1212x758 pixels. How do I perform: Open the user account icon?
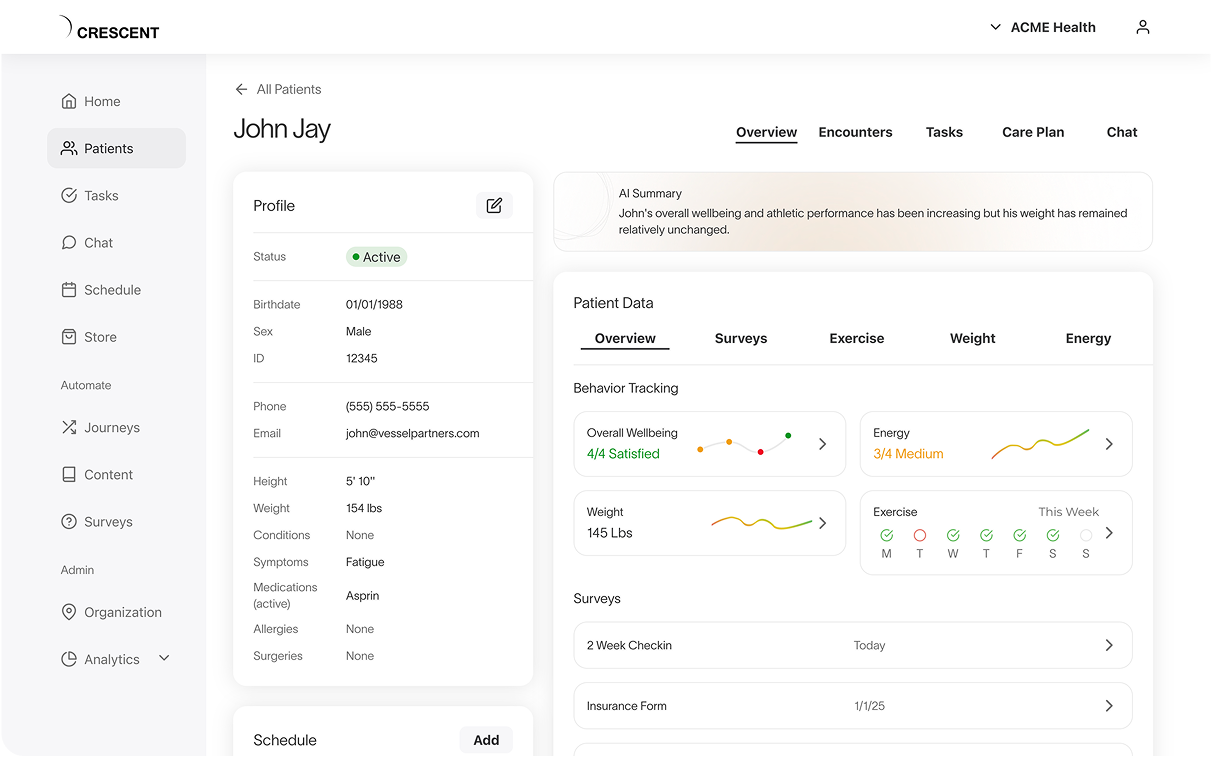coord(1142,27)
